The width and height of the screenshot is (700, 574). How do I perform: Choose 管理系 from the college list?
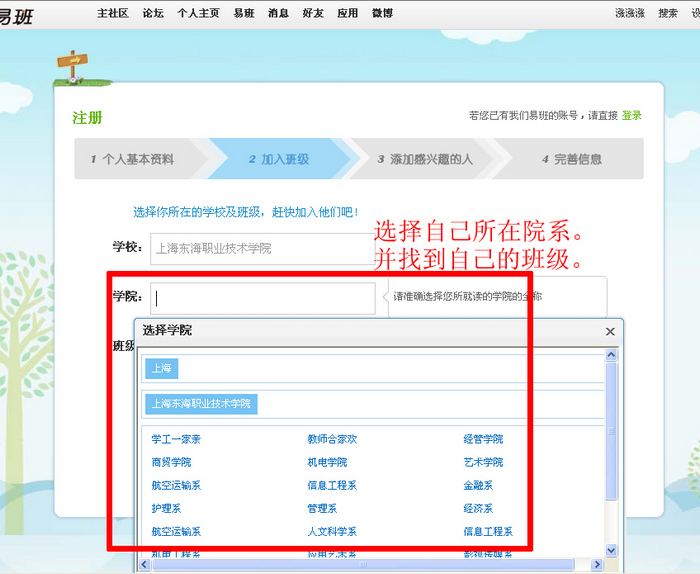click(322, 509)
